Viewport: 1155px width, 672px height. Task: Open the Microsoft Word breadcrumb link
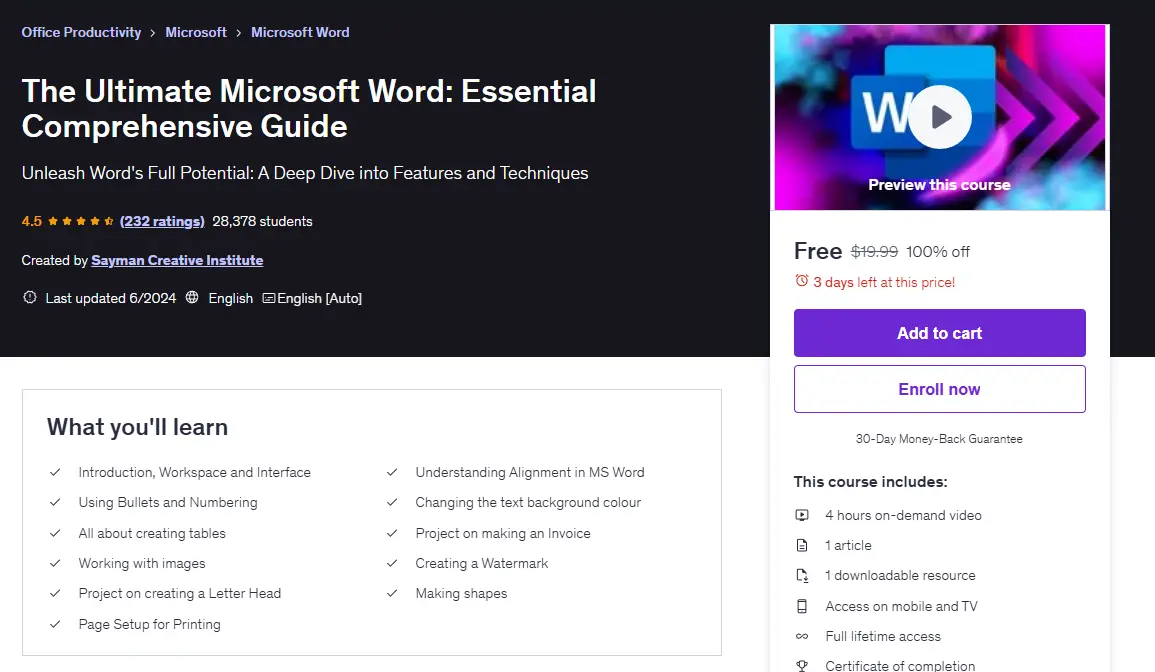point(300,32)
